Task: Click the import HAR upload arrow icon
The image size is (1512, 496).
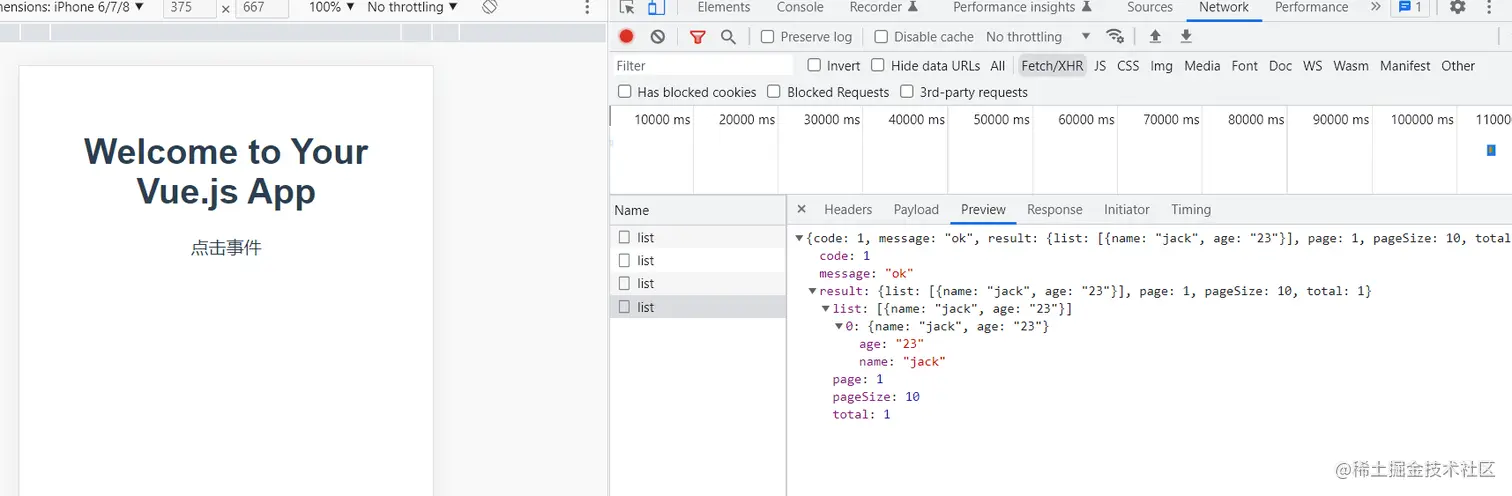Action: (x=1155, y=36)
